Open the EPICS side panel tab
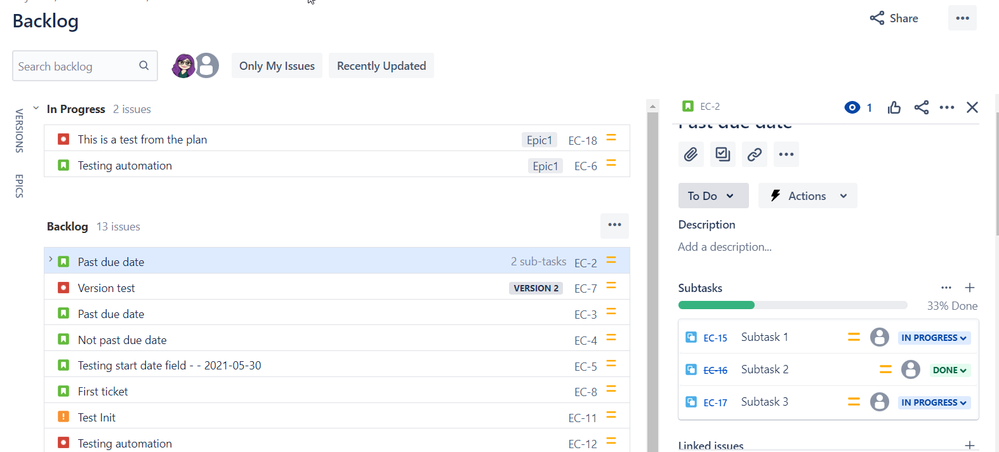The height and width of the screenshot is (452, 999). tap(18, 186)
